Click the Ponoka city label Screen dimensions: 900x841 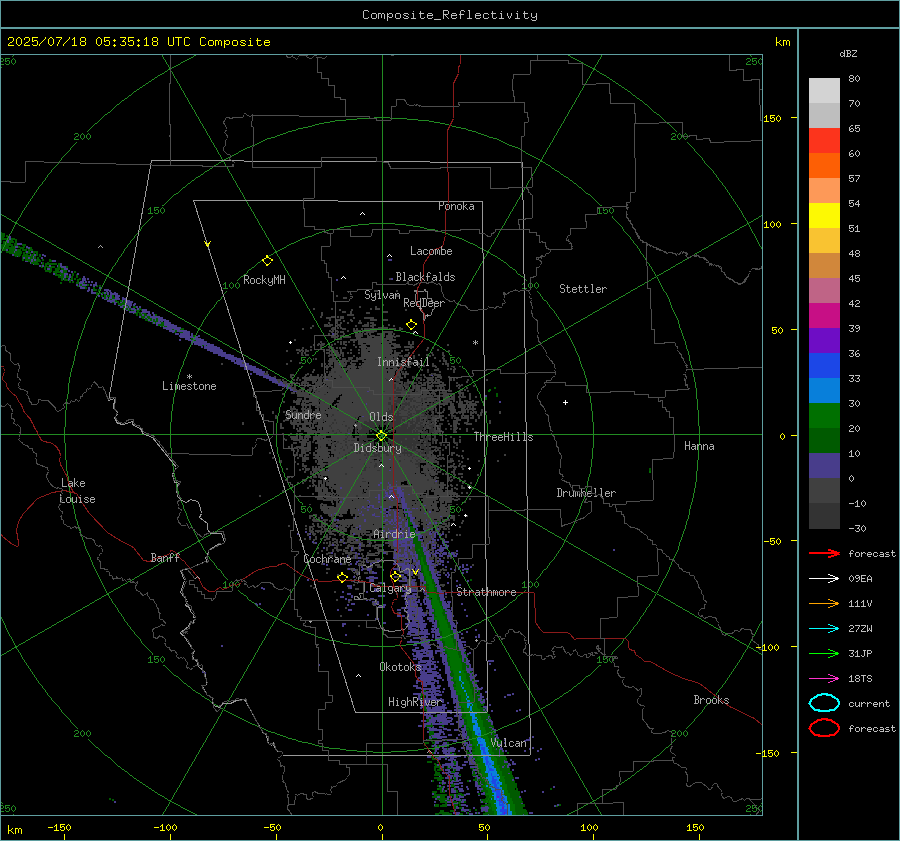[x=456, y=206]
